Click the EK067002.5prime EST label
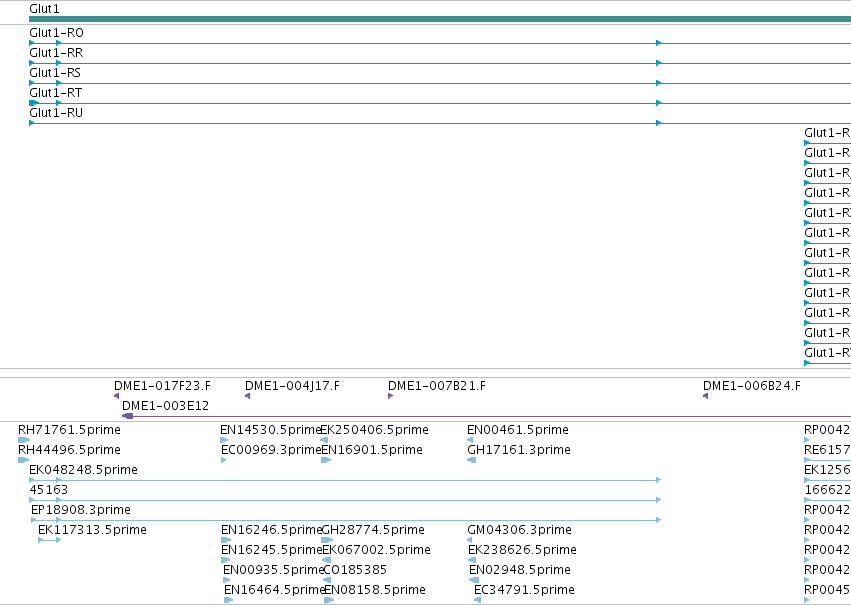Screen dimensions: 851x605 click(x=377, y=551)
